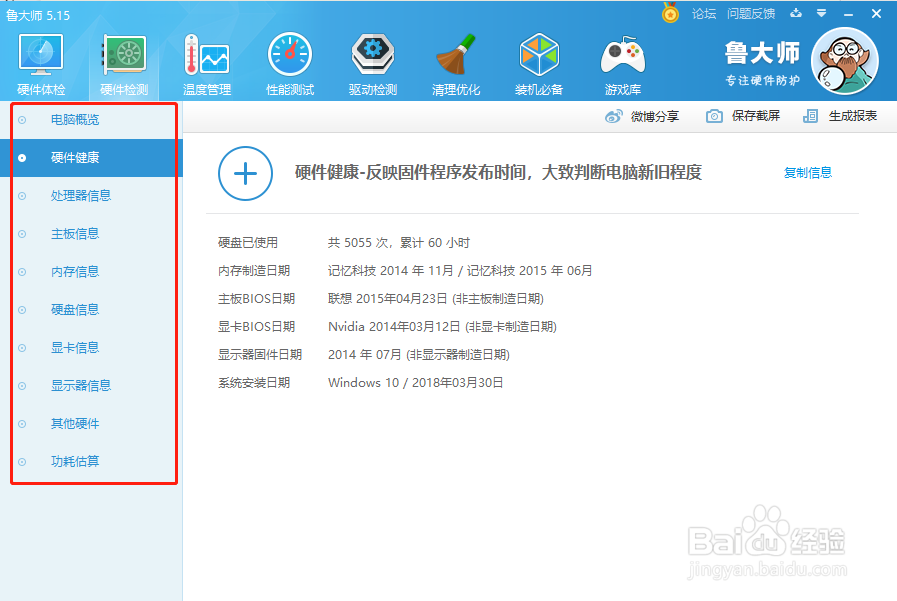
Task: Open 显示器信息 sidebar item
Action: tap(81, 385)
